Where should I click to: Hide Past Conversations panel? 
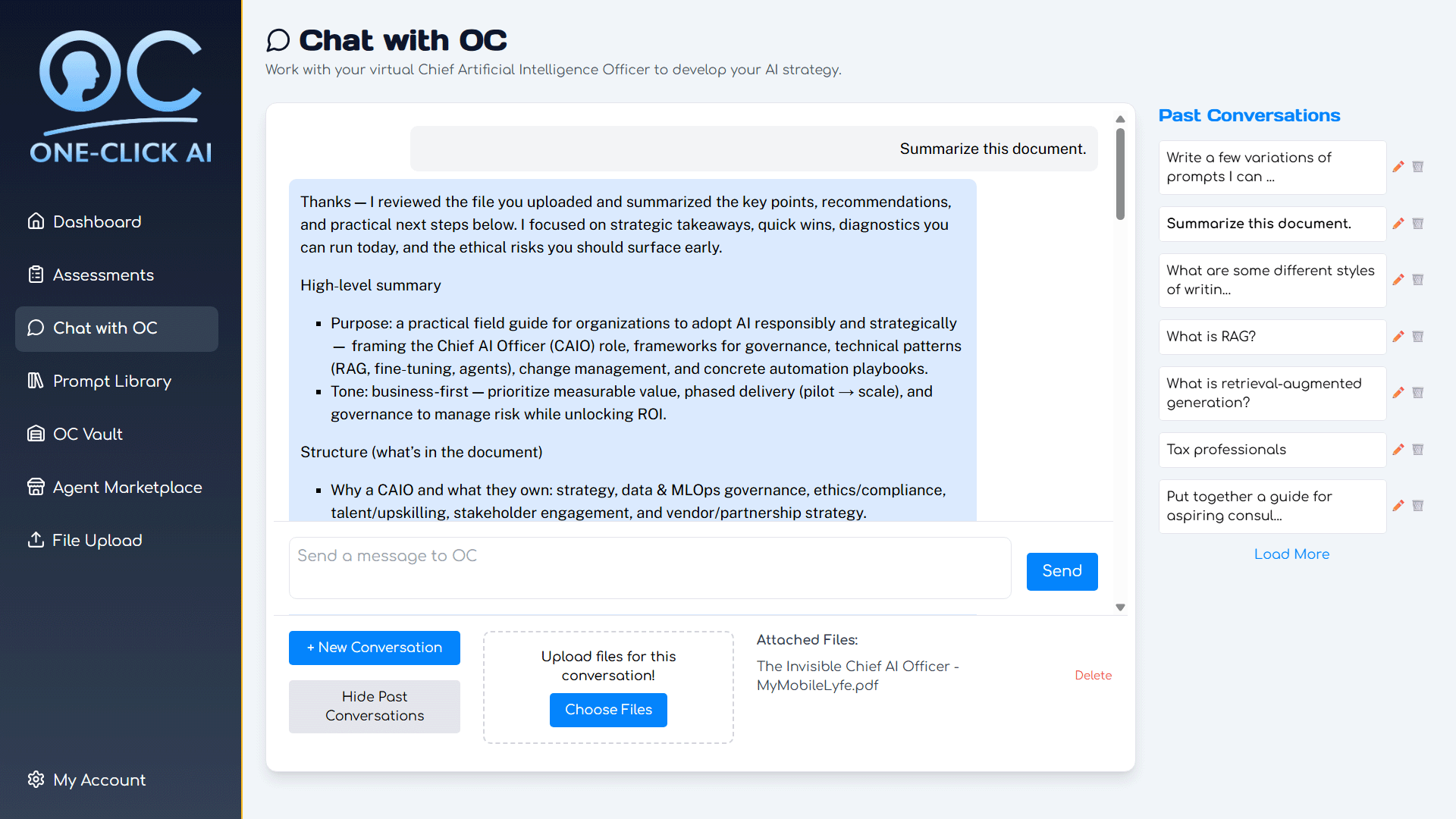click(x=374, y=706)
